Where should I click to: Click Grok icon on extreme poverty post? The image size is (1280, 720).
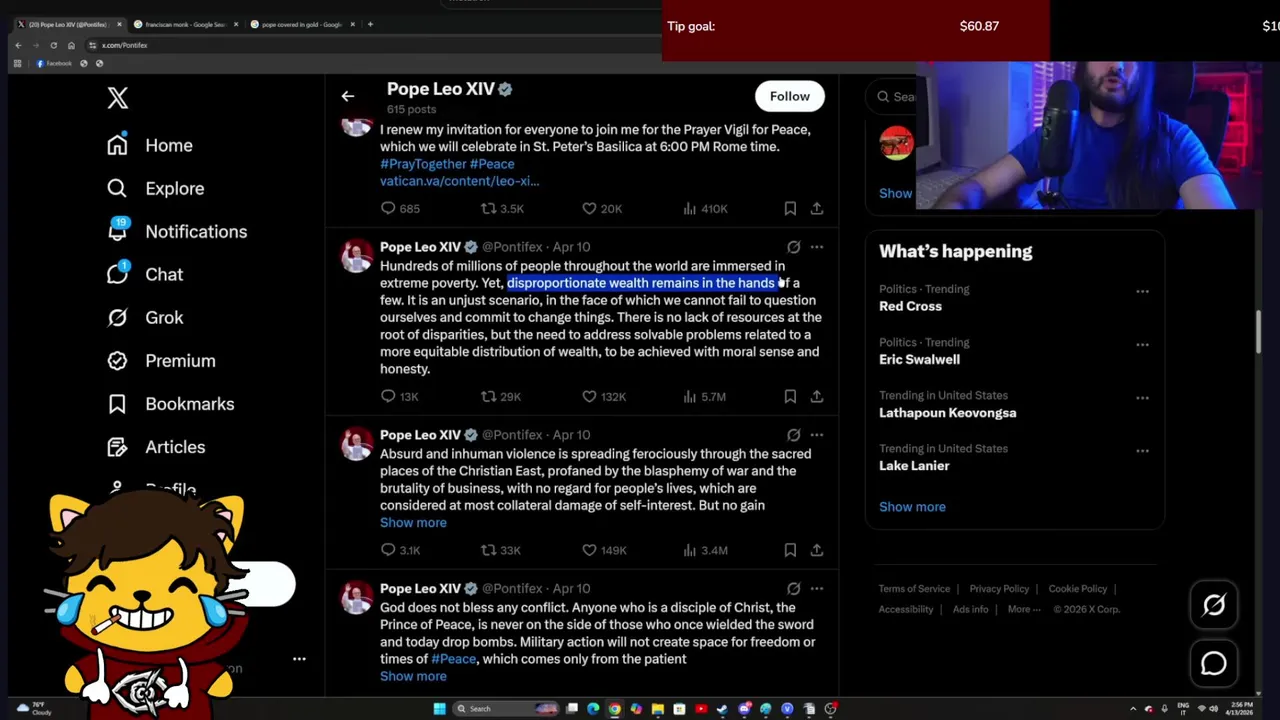click(793, 246)
